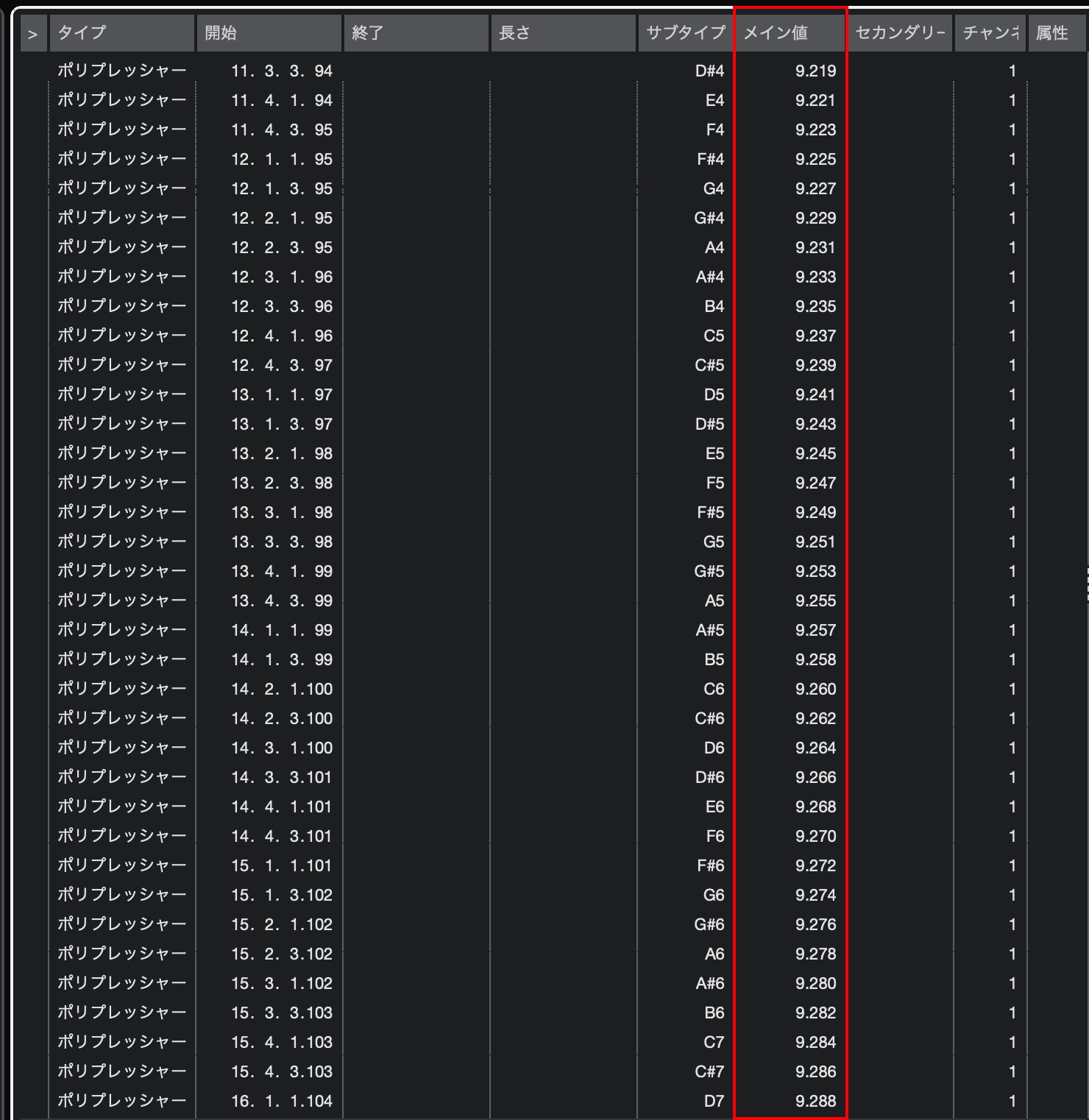Screen dimensions: 1089x1120
Task: Select ポリプレッシャー type in the D7 row
Action: pos(122,1101)
